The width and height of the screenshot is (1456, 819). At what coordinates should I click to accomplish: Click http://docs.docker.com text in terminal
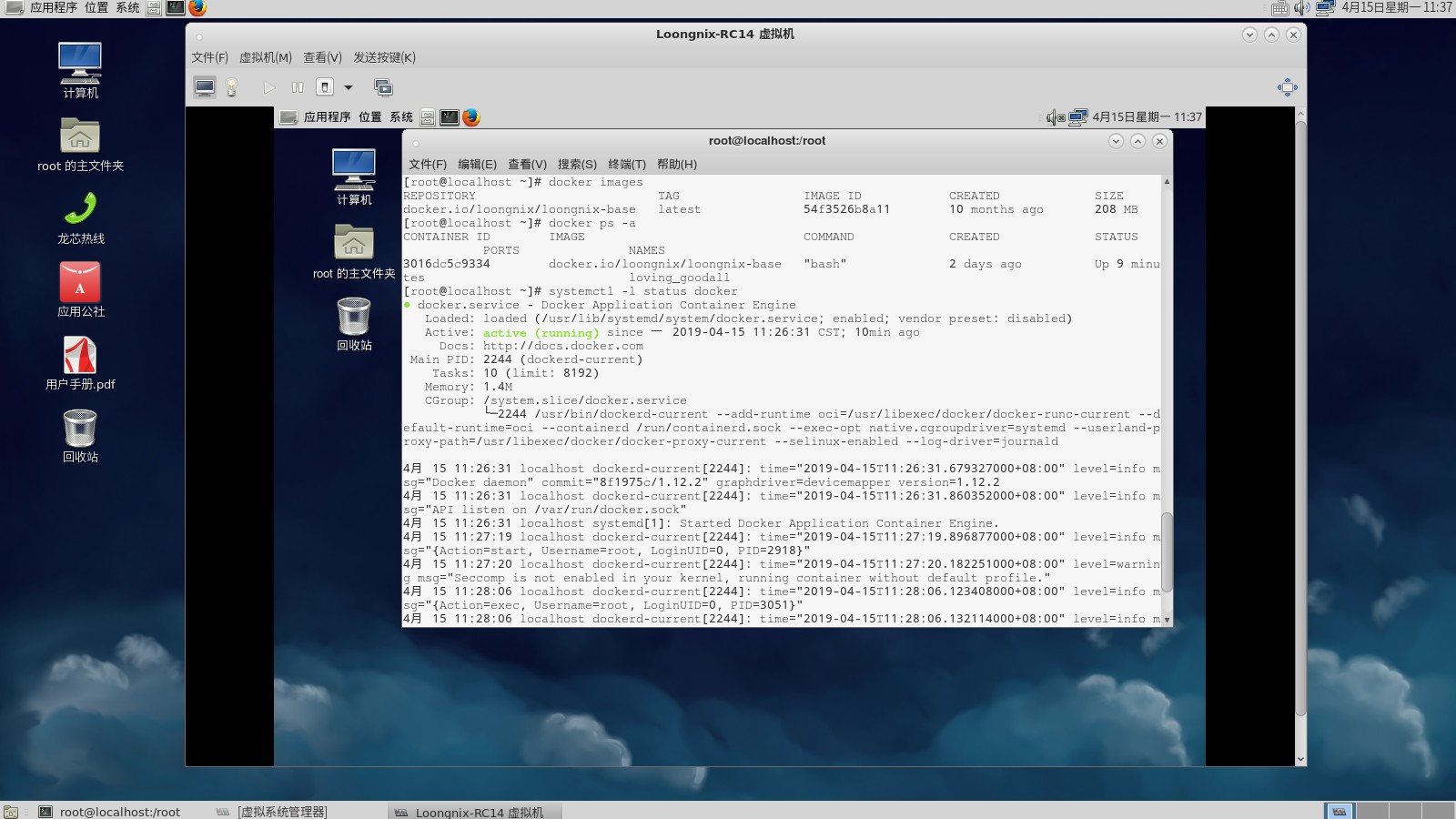pyautogui.click(x=563, y=346)
